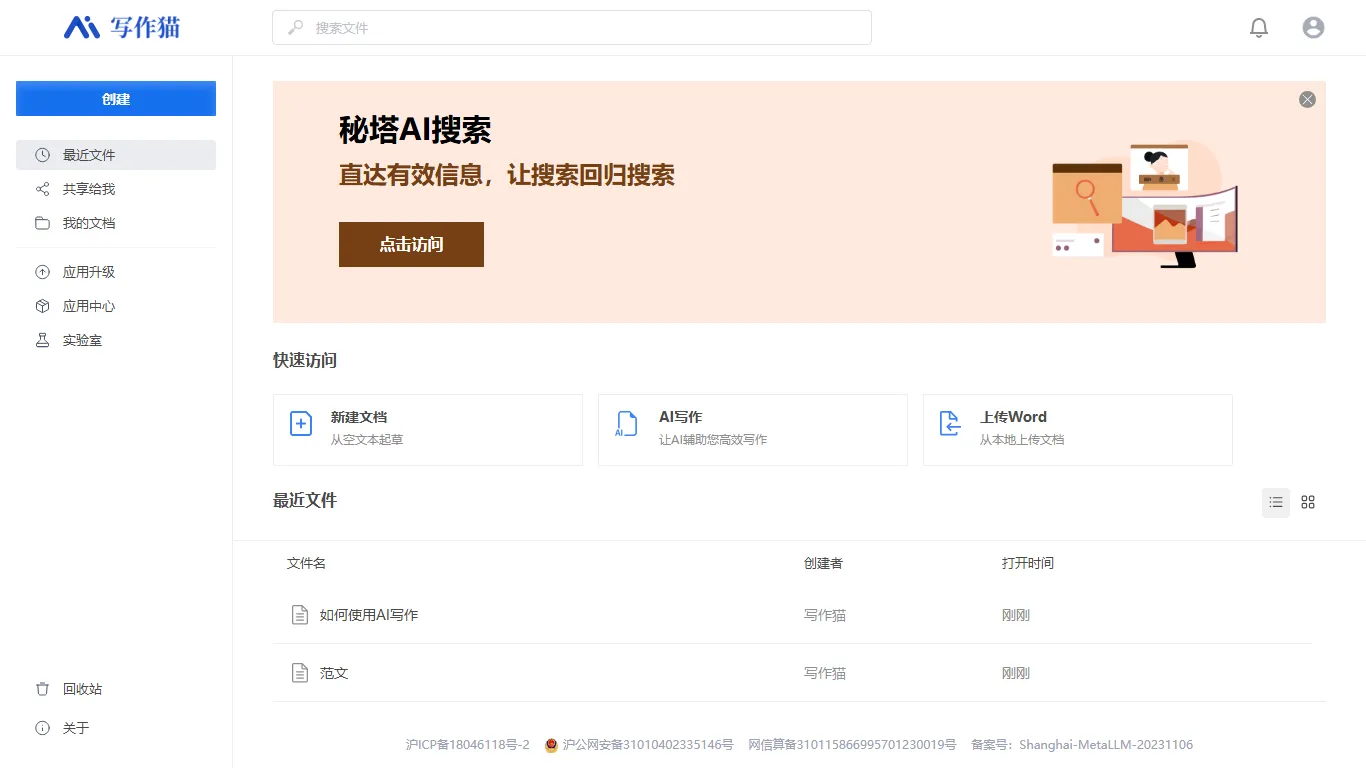
Task: Open the 回收站 trash icon
Action: (41, 688)
